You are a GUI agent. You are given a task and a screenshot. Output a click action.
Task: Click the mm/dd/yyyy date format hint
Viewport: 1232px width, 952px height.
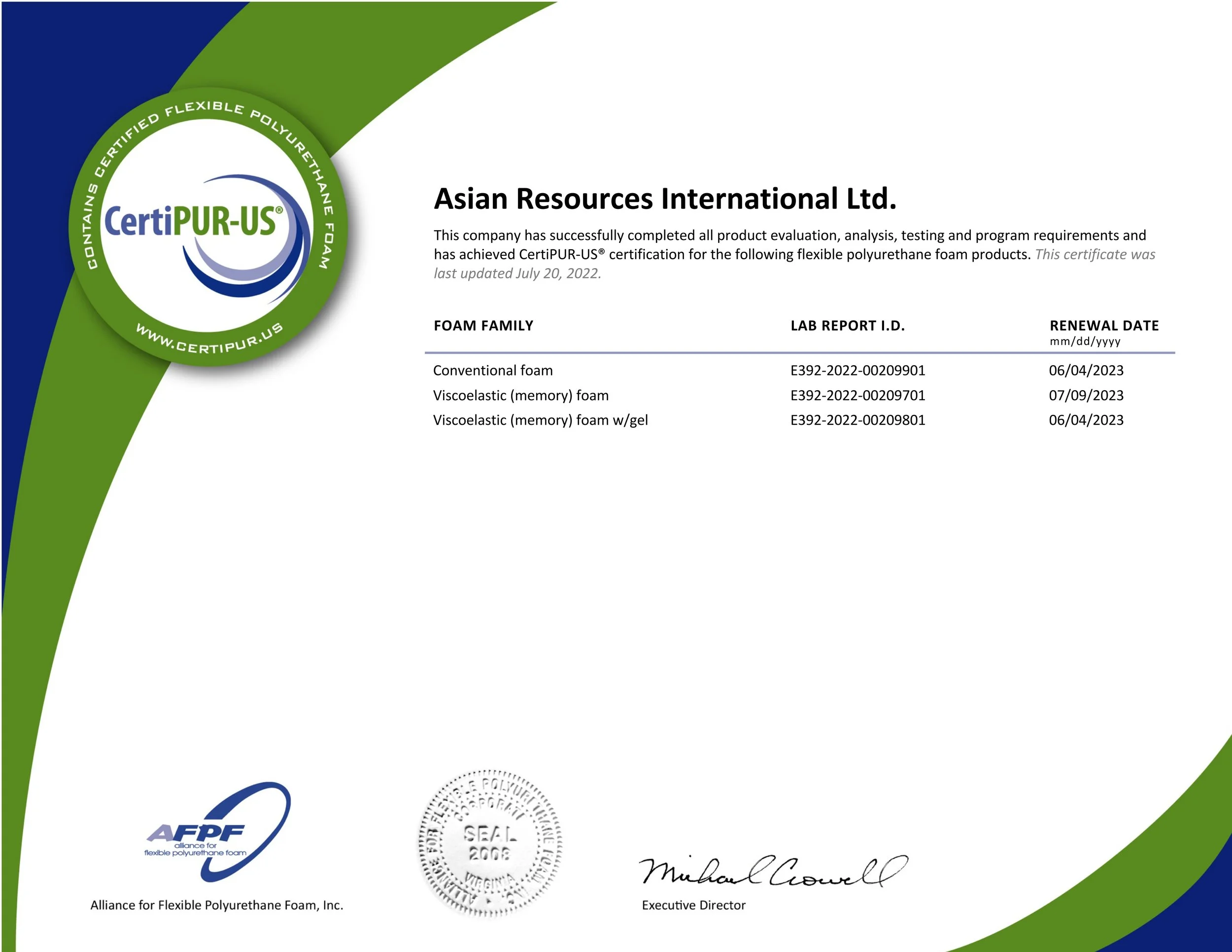tap(1085, 342)
